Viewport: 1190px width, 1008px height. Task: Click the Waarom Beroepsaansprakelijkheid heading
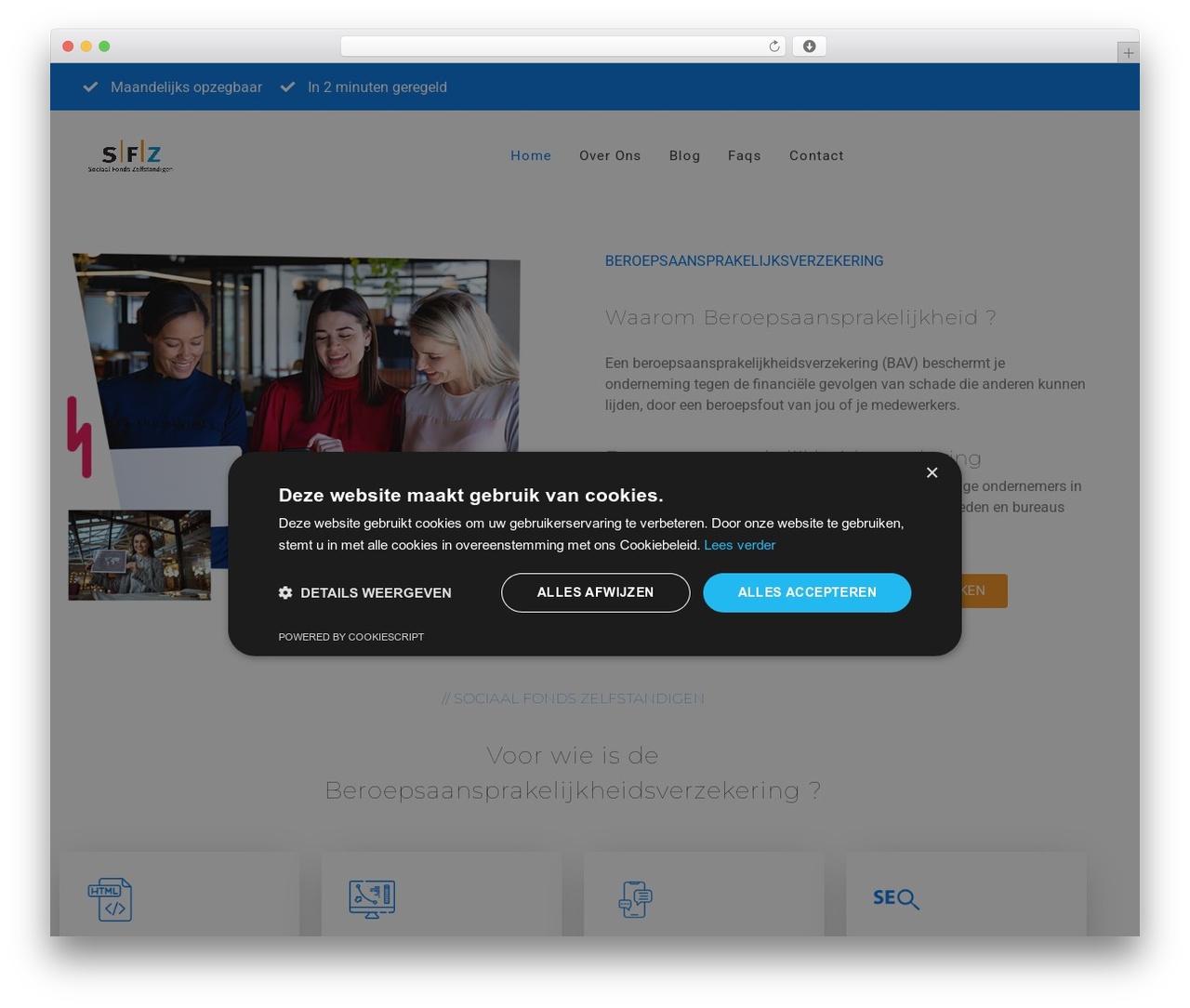(x=800, y=318)
